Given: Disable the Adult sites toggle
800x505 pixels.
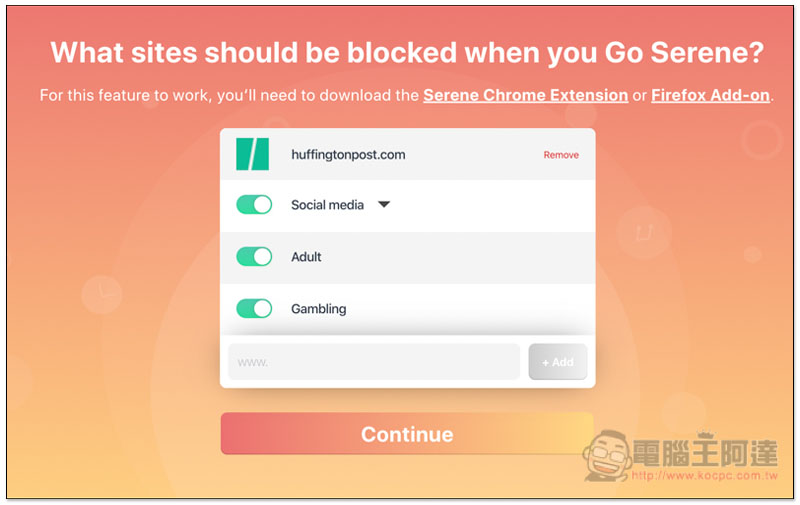Looking at the screenshot, I should coord(254,257).
